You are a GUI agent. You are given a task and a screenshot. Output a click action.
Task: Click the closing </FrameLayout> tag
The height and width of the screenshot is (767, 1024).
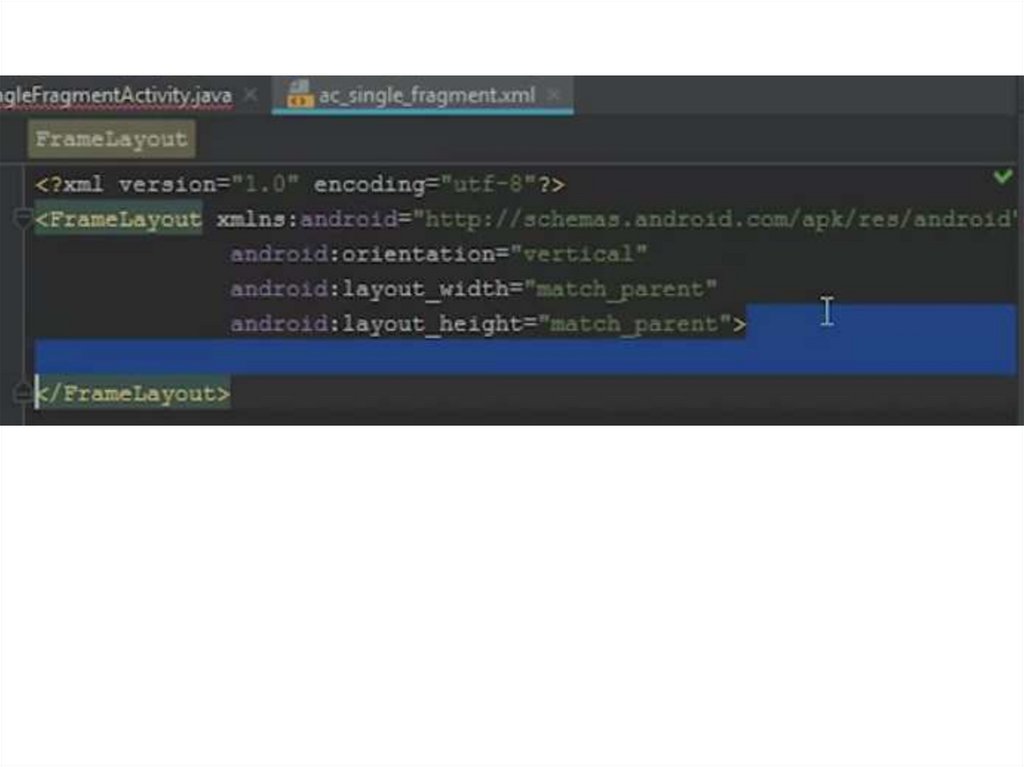133,394
